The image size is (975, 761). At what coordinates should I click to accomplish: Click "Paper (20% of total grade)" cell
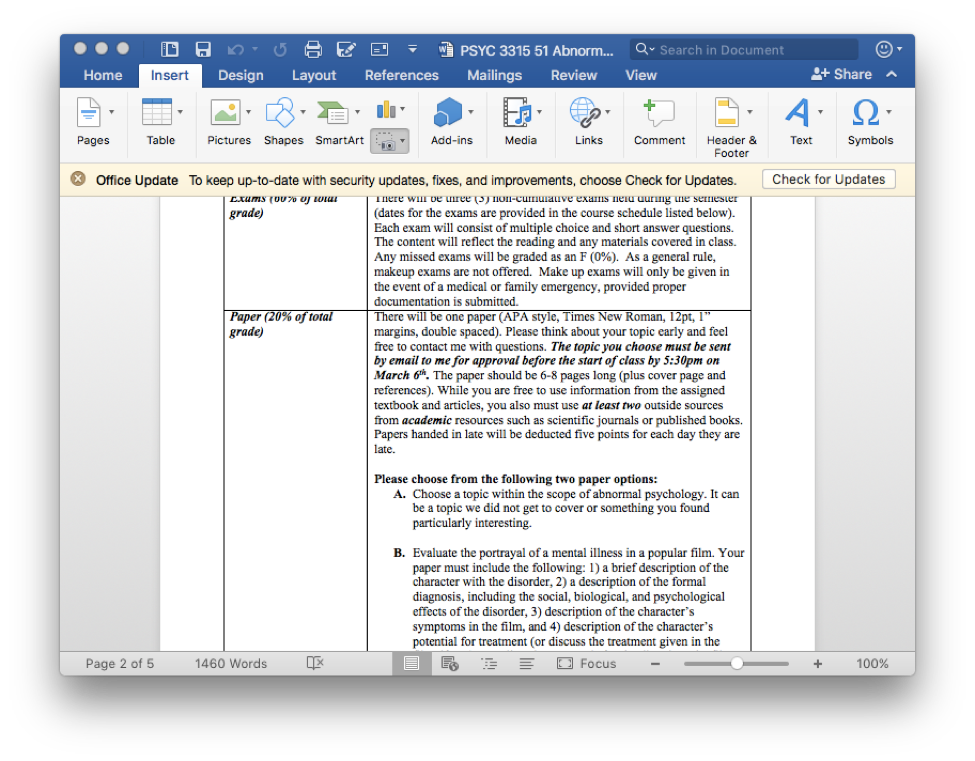tap(295, 480)
